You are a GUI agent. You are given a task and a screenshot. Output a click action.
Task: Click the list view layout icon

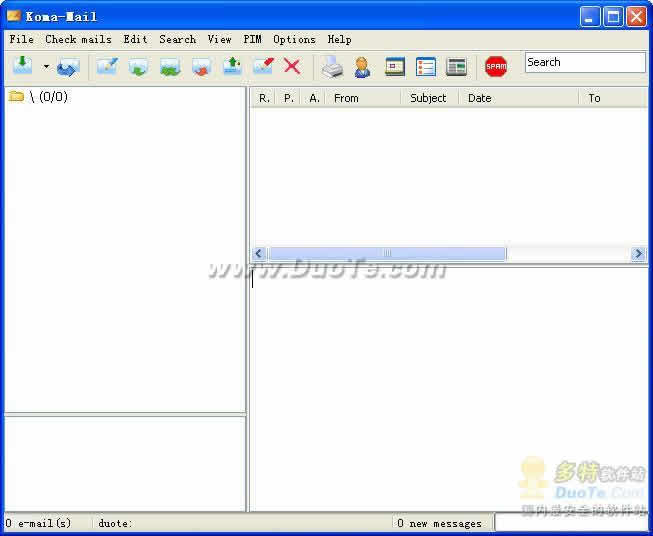coord(426,67)
